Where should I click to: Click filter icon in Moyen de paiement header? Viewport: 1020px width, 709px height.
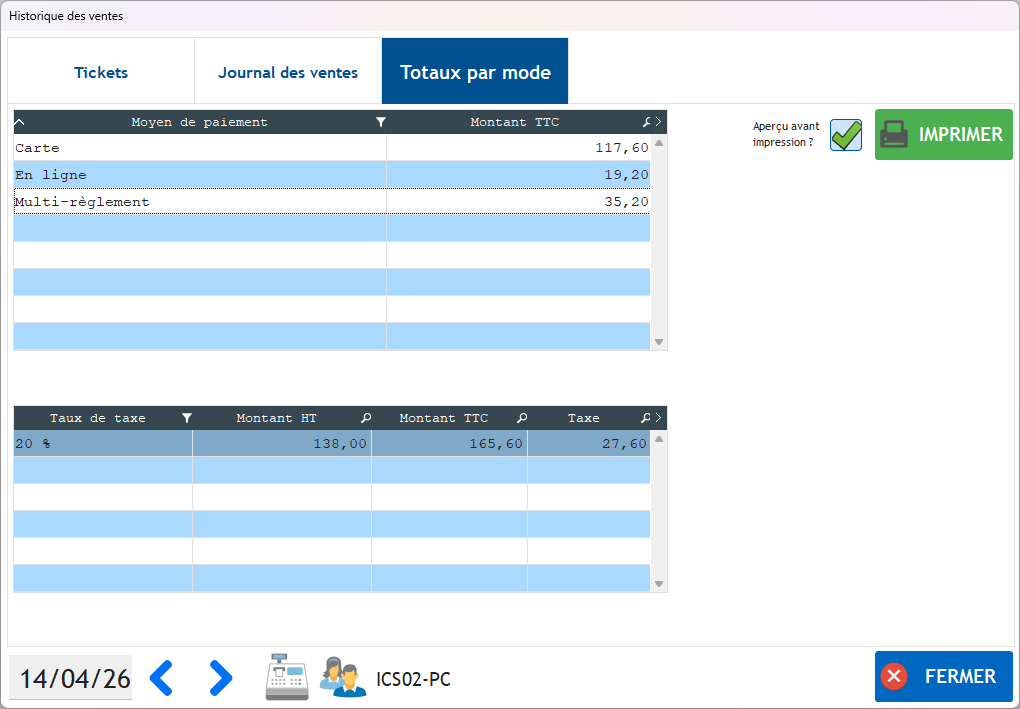(380, 122)
